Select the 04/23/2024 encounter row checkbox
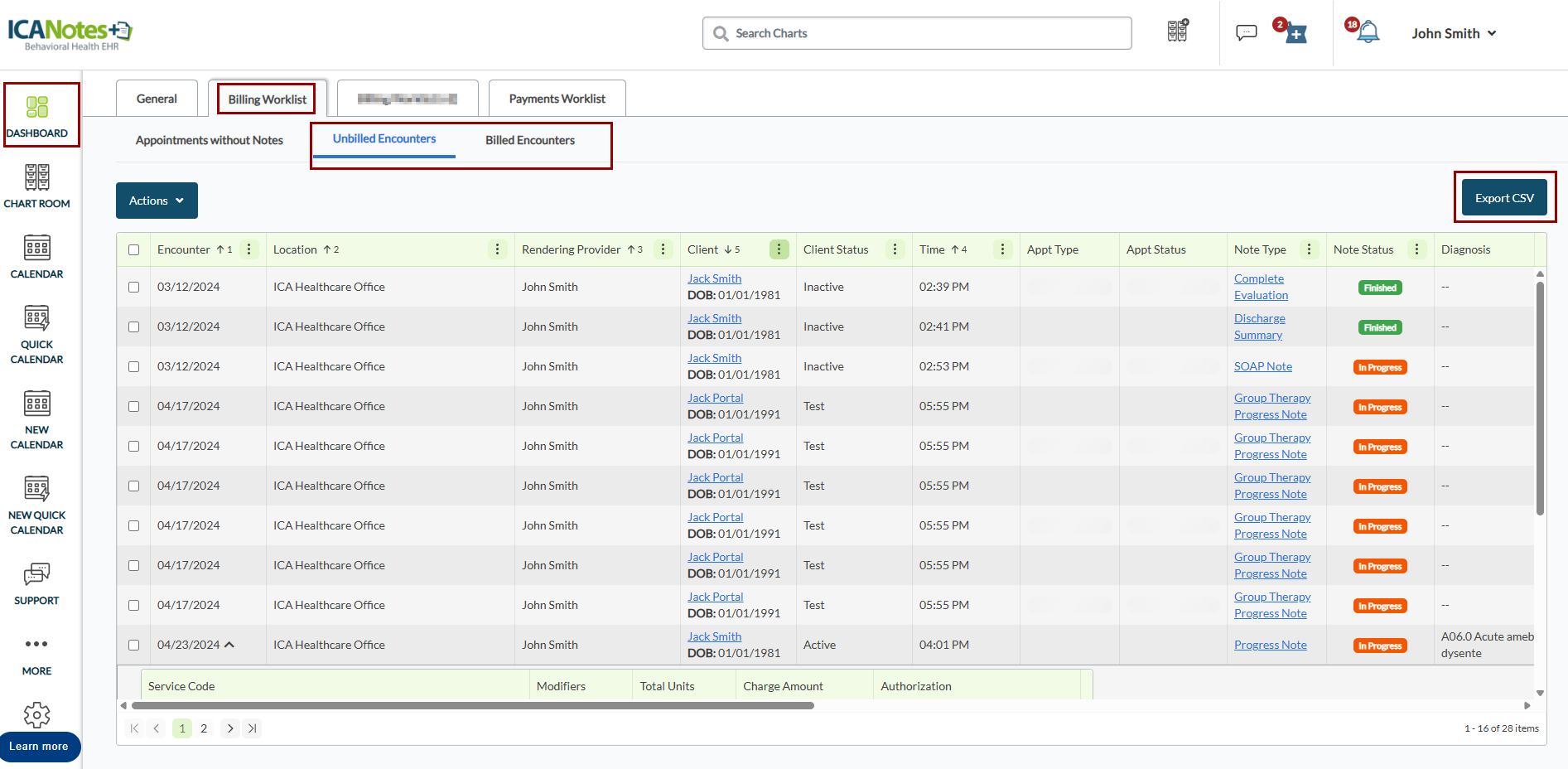The width and height of the screenshot is (1568, 769). coord(133,645)
